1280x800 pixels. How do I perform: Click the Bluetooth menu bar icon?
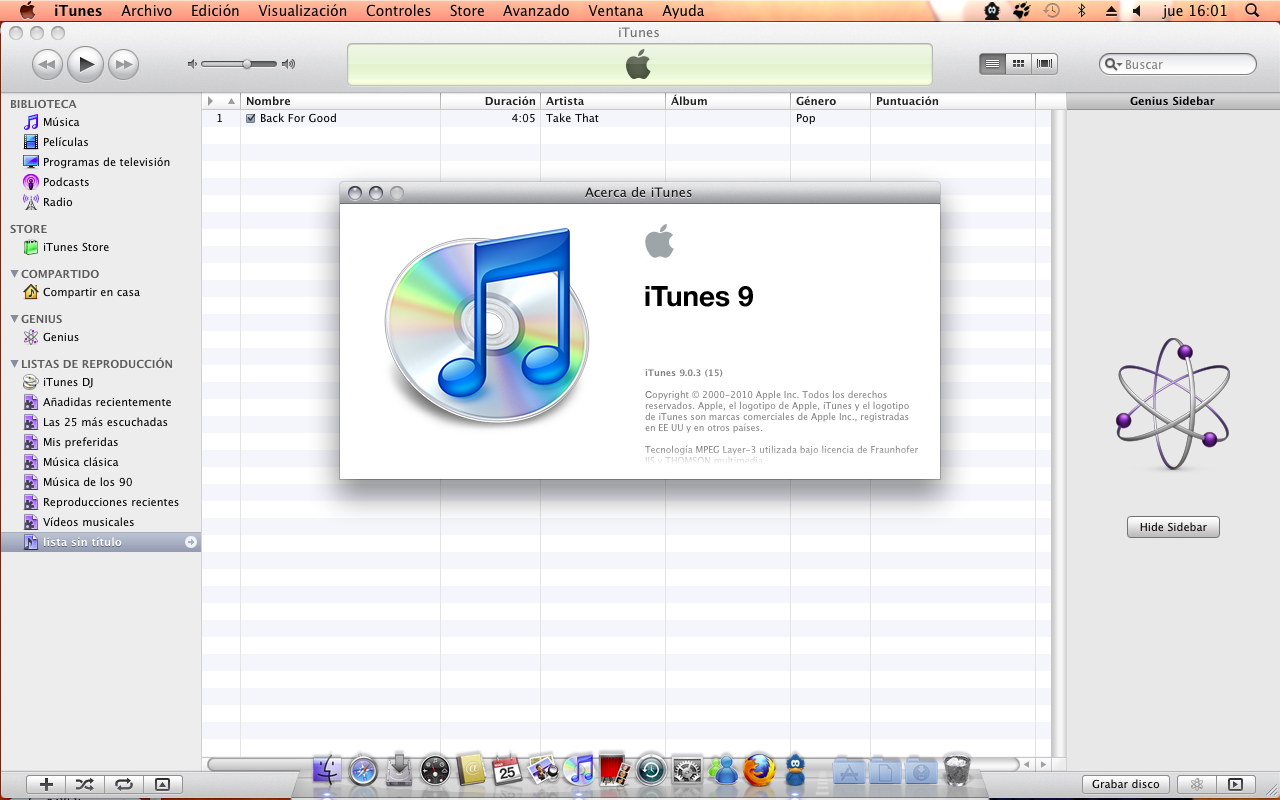coord(1081,11)
